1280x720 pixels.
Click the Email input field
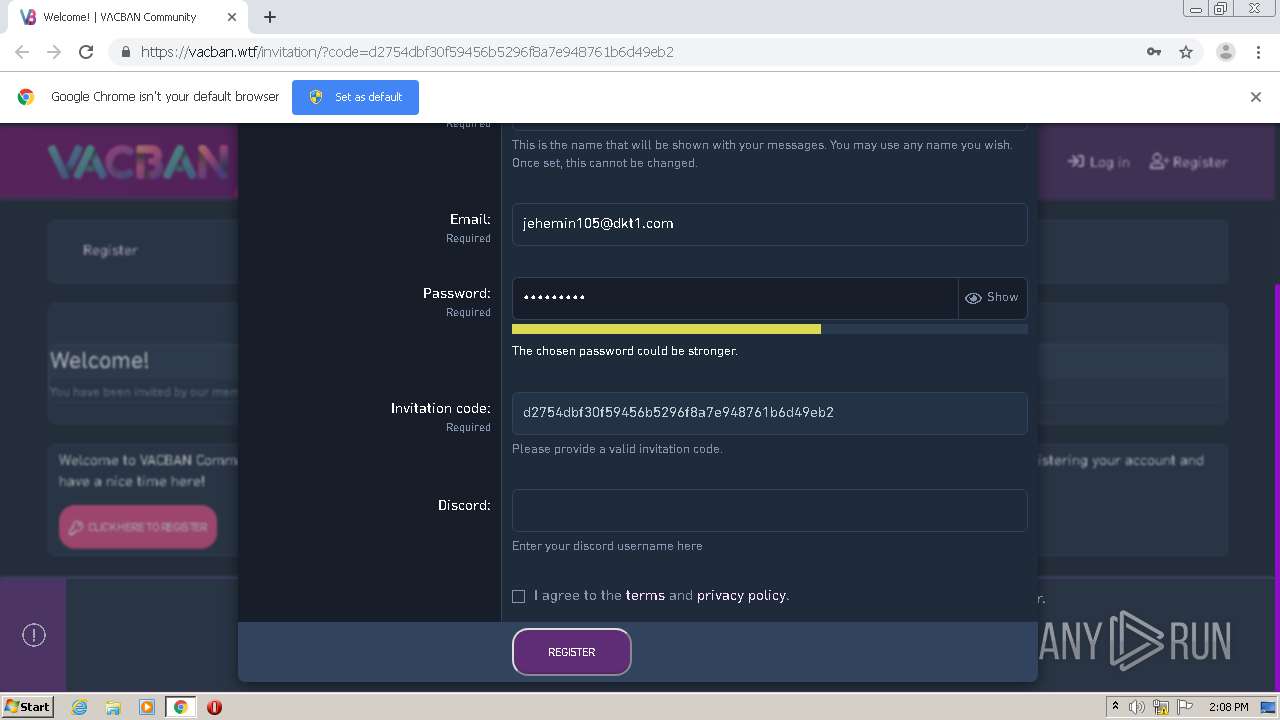769,224
